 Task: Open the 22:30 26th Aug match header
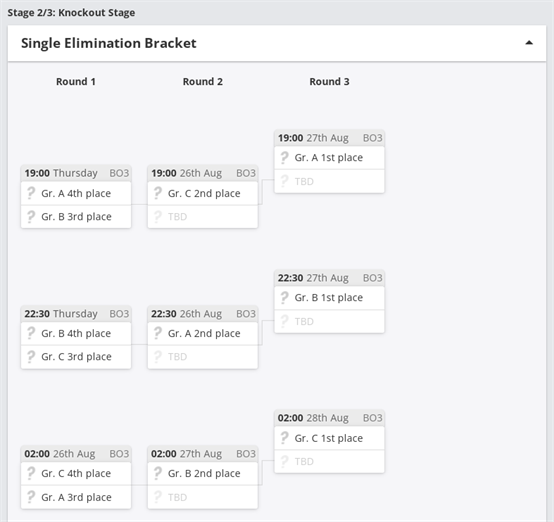click(203, 313)
